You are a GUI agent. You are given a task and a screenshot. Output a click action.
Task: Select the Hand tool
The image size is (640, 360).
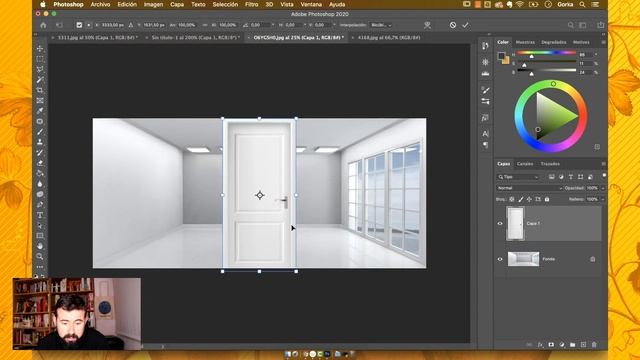pos(40,246)
